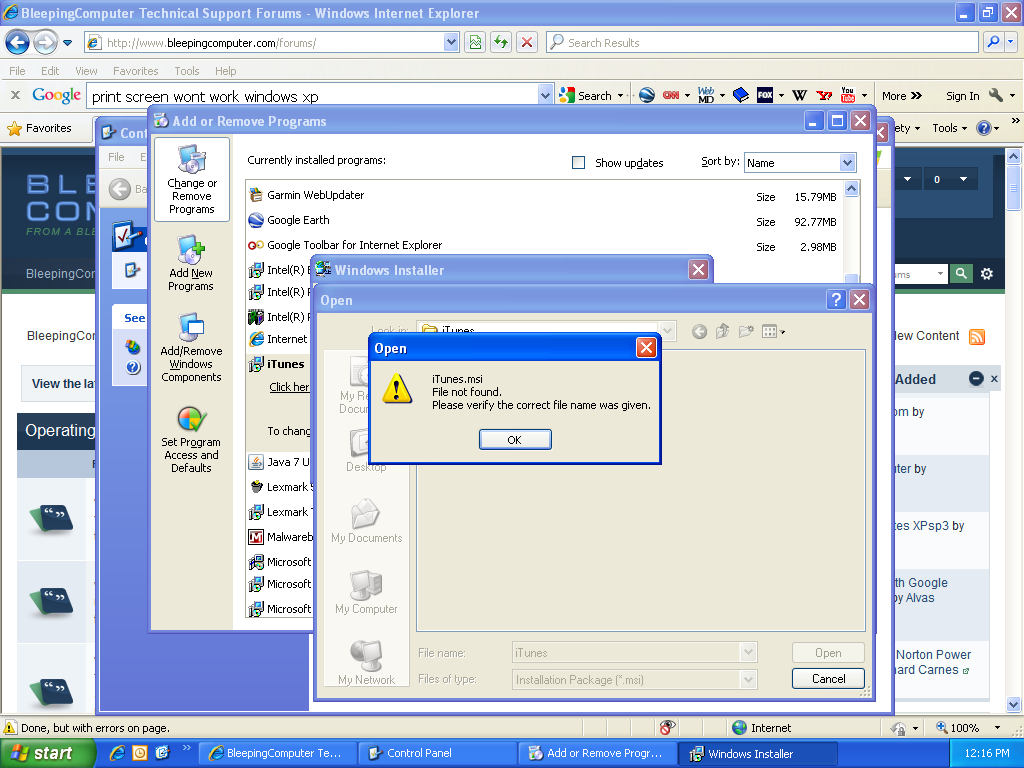The height and width of the screenshot is (768, 1024).
Task: Select Google Toolbar for Internet Explorer entry
Action: coord(345,245)
